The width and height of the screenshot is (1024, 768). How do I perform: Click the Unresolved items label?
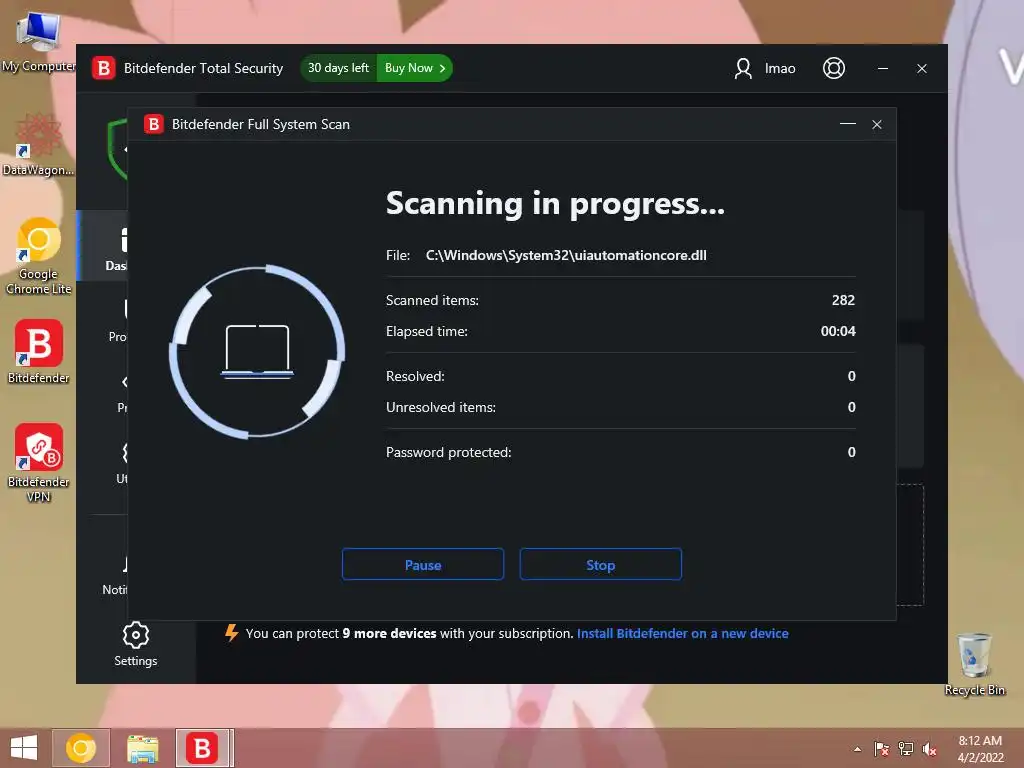click(441, 407)
